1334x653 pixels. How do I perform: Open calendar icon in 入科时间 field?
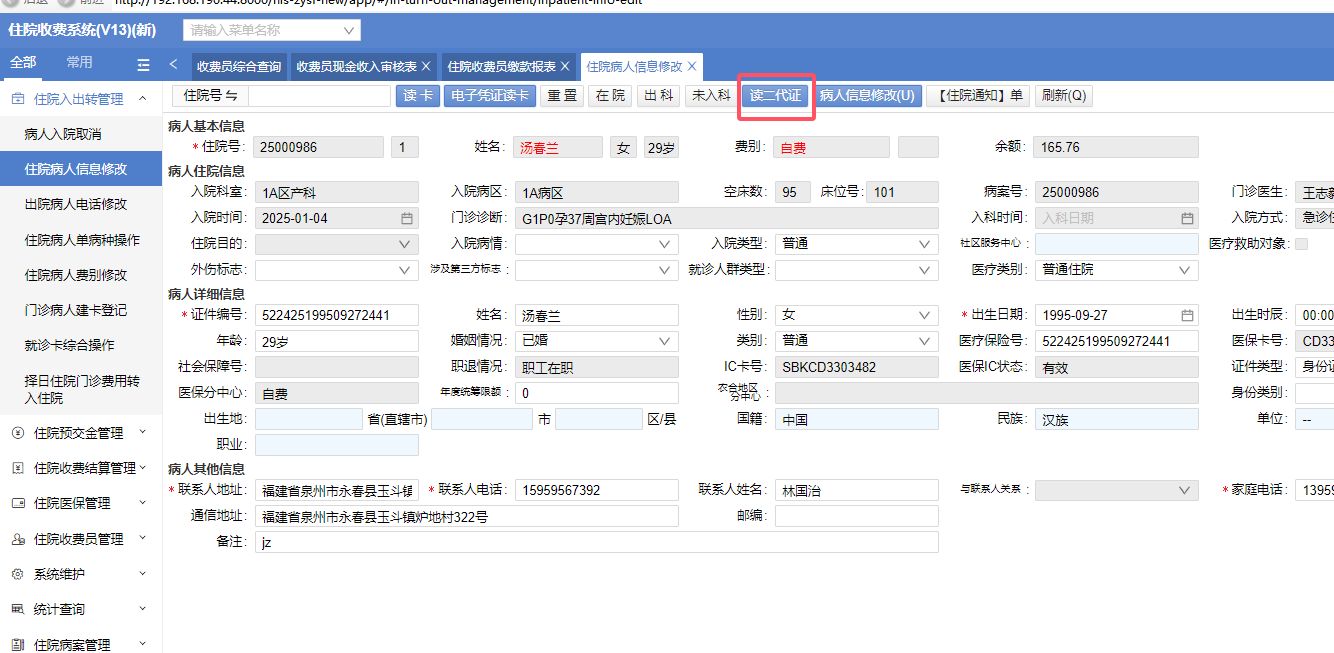pos(1187,218)
